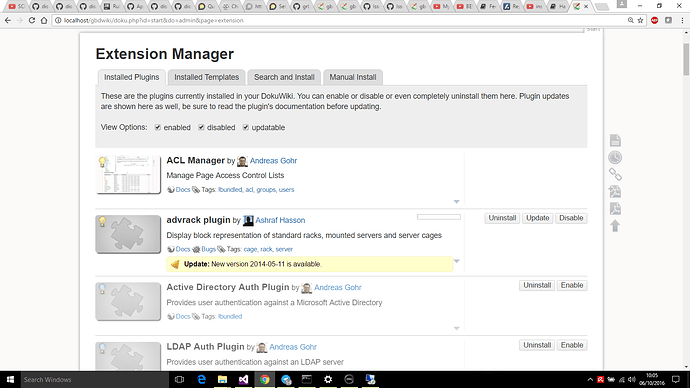
Task: Click the page vertical scrollbar thumb
Action: (x=686, y=59)
